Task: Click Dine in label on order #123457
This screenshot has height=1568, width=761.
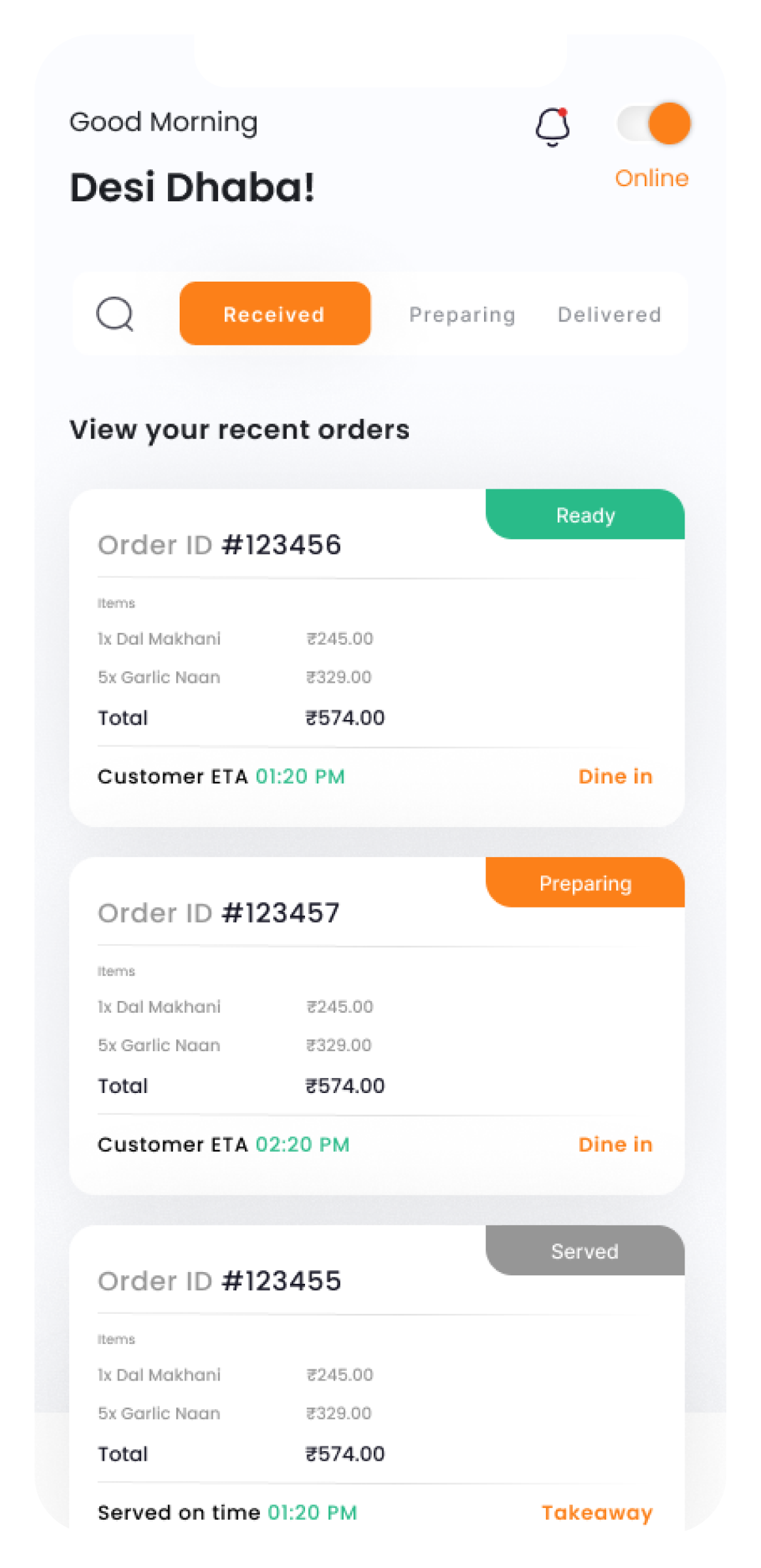Action: pyautogui.click(x=615, y=1144)
